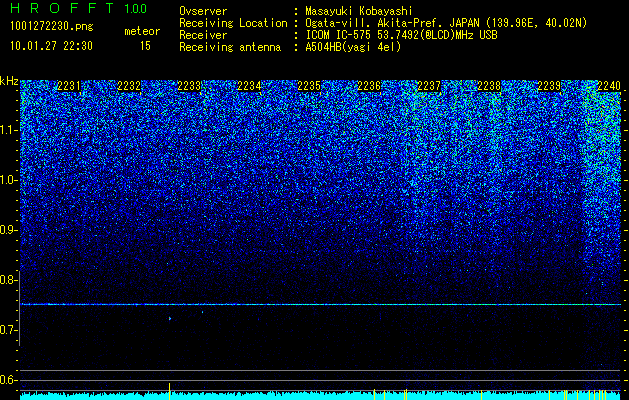This screenshot has width=629, height=400.
Task: Click the 'Receiving antenna' label
Action: [230, 47]
